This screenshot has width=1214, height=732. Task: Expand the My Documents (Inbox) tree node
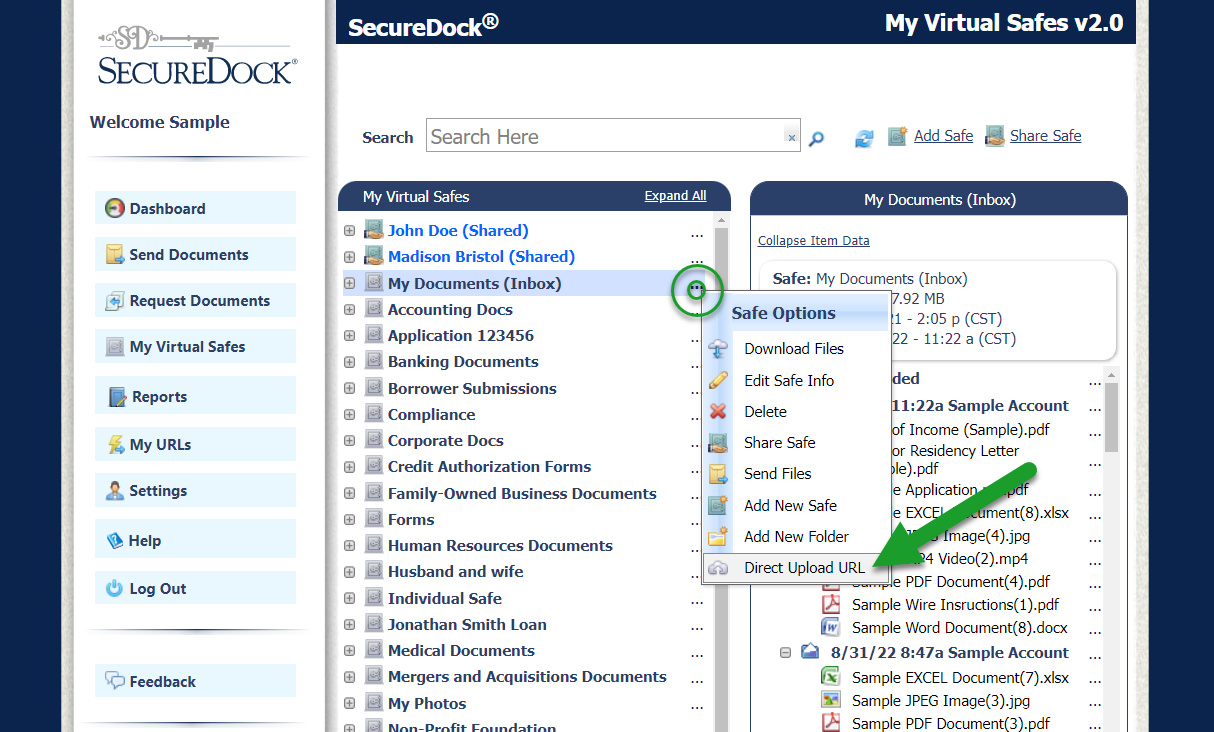point(349,283)
